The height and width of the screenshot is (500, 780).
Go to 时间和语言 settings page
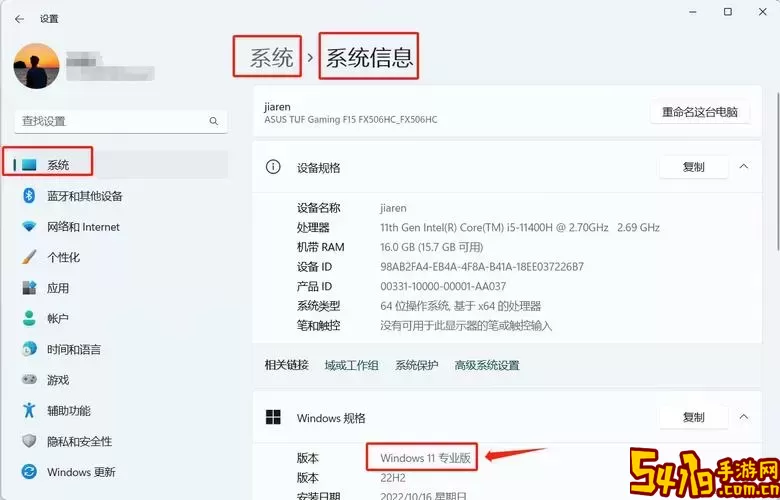click(x=74, y=349)
